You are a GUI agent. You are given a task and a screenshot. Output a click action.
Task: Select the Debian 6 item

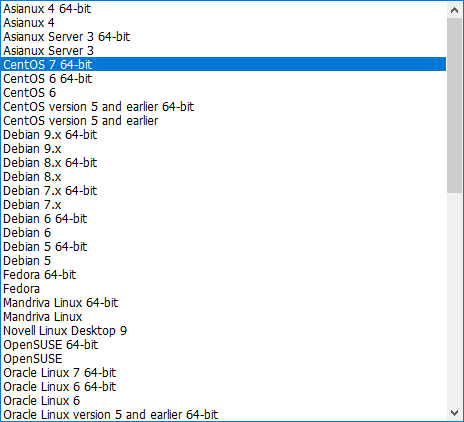tap(223, 233)
